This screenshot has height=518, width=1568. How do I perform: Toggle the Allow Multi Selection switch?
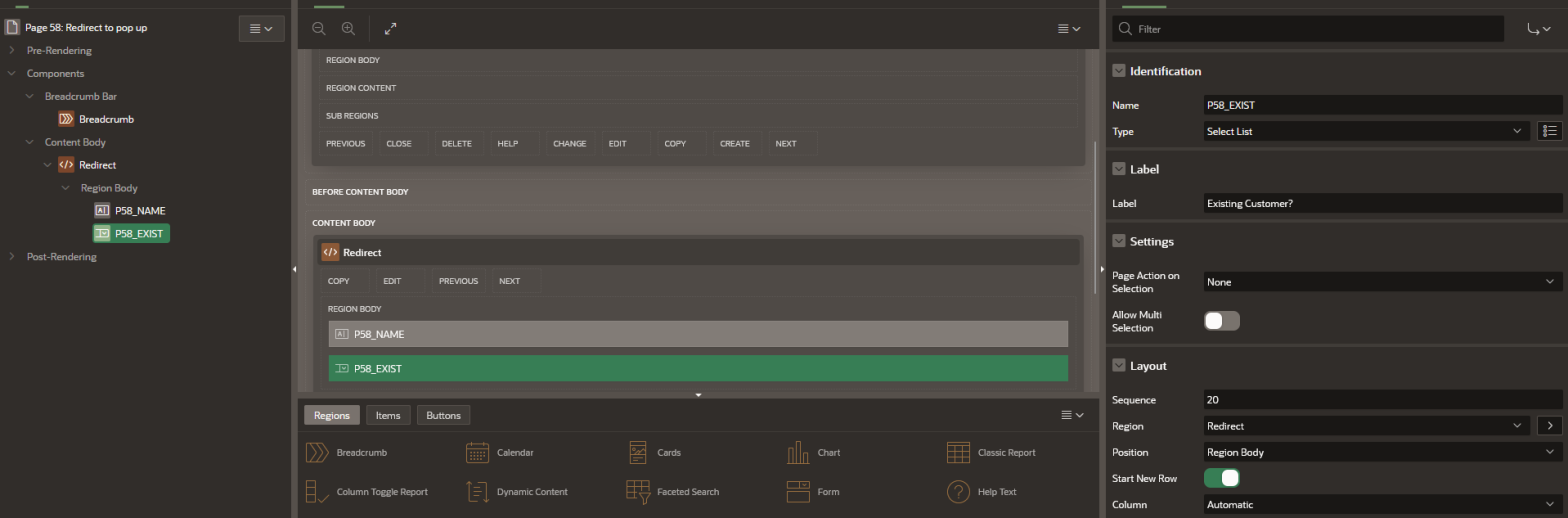(x=1222, y=321)
